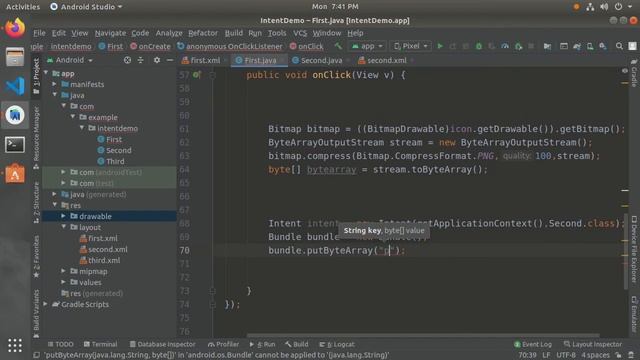This screenshot has height=360, width=640.
Task: Click the UTF-8 encoding in status bar
Action: tap(566, 355)
